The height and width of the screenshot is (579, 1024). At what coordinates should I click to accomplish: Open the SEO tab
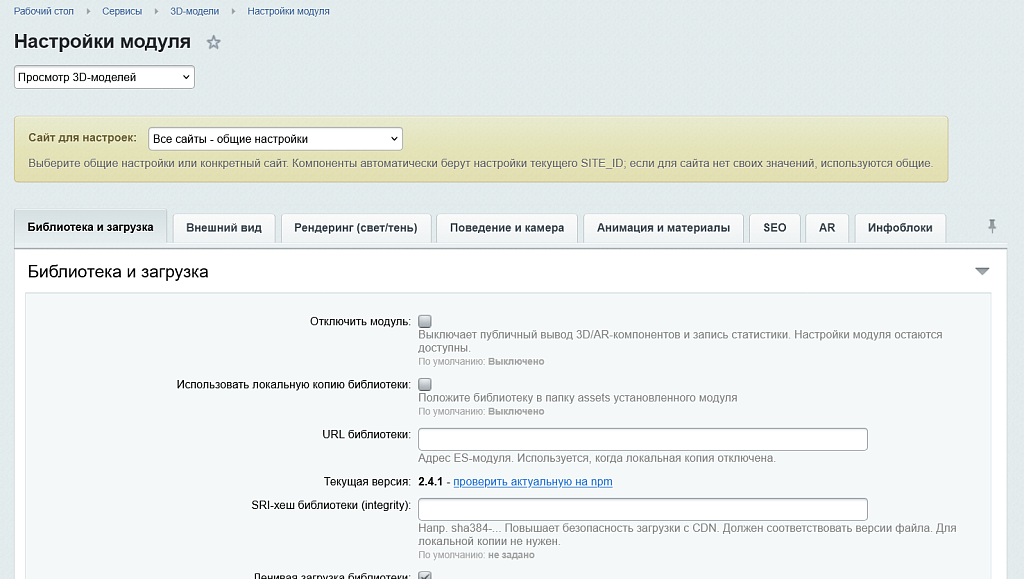click(775, 228)
